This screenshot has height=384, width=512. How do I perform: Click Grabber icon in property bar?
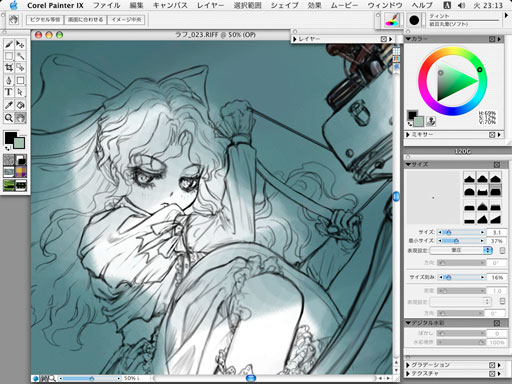13,20
